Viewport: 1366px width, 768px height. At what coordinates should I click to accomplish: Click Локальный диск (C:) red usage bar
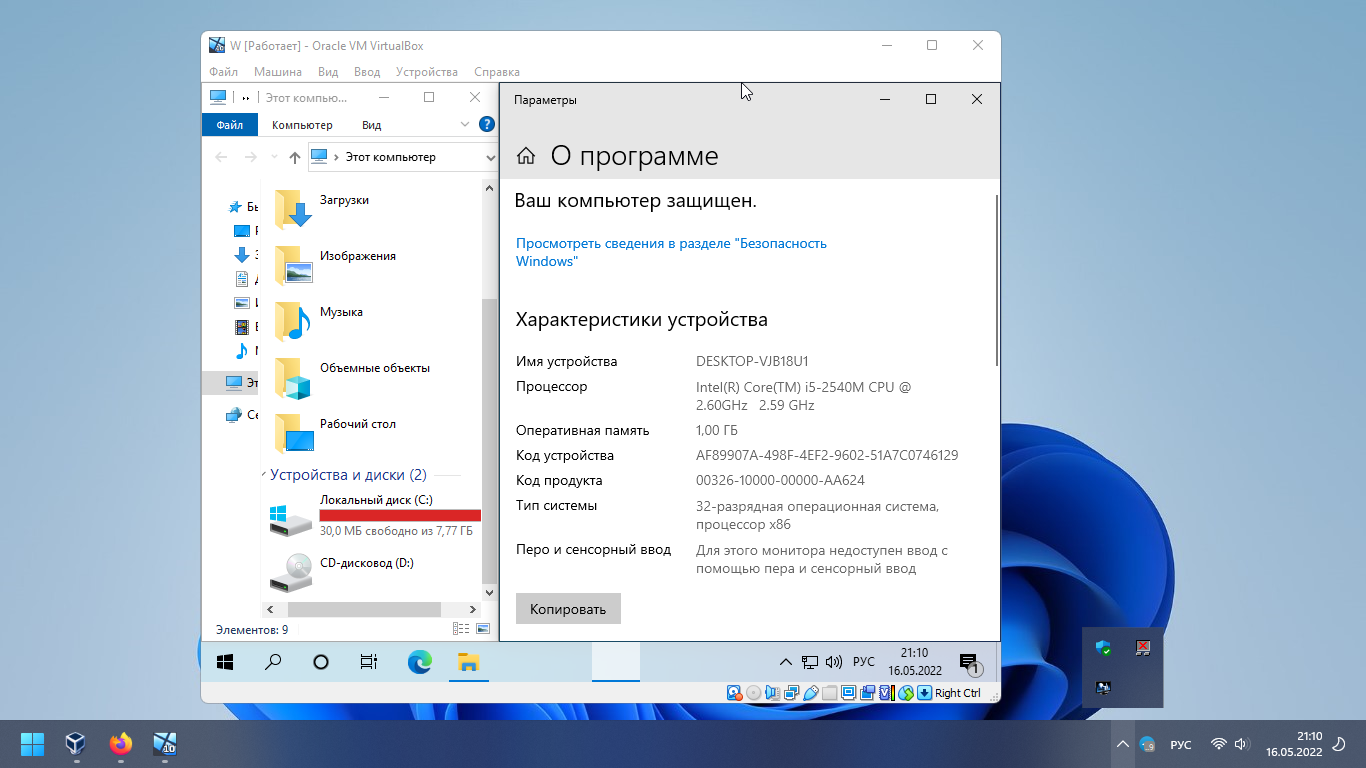[400, 516]
